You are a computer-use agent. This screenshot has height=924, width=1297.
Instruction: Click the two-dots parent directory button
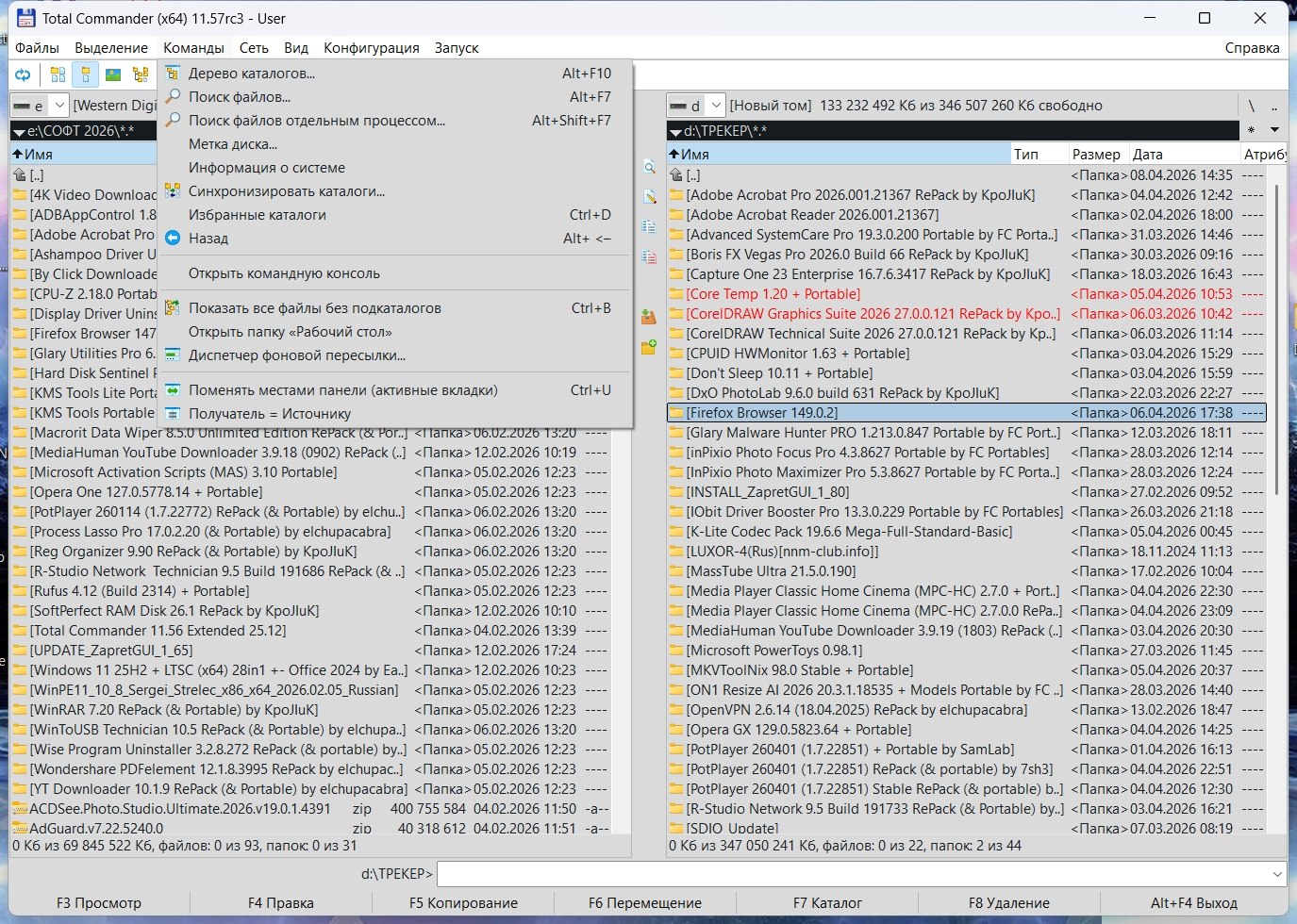[x=1273, y=106]
